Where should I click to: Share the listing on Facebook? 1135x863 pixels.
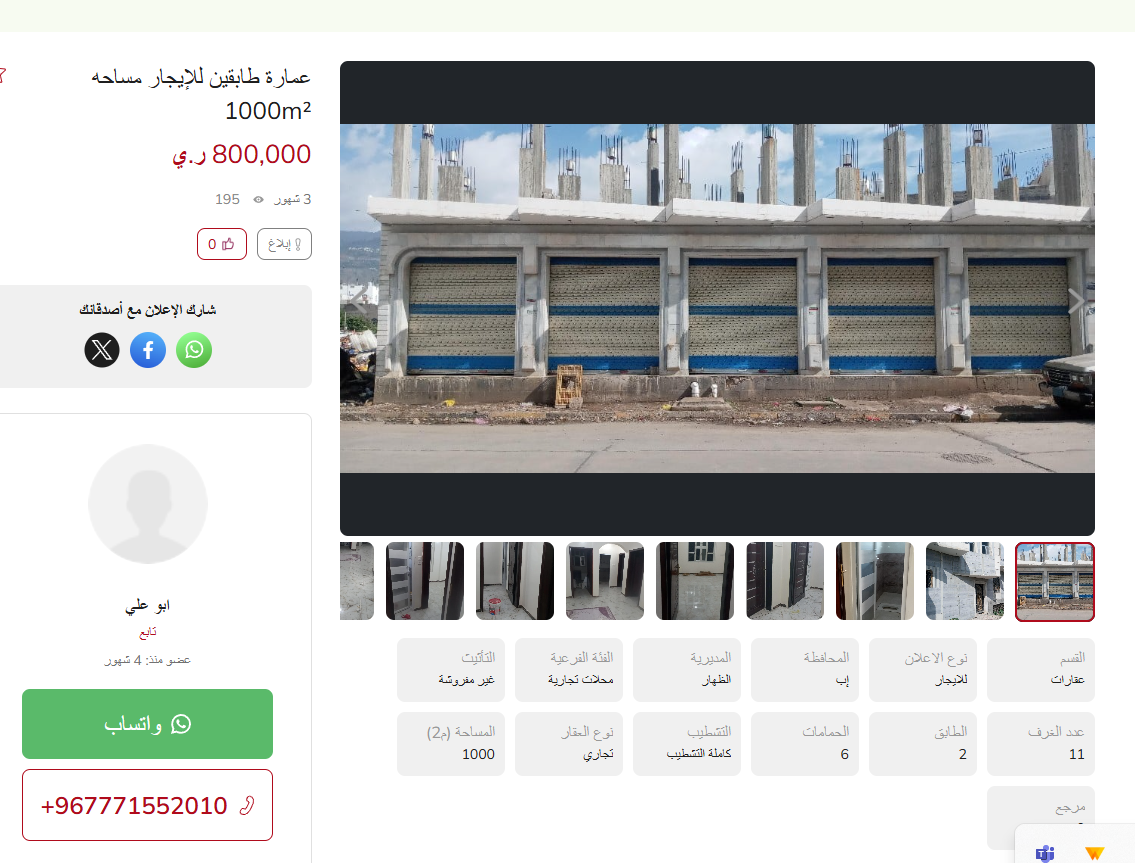pyautogui.click(x=148, y=350)
